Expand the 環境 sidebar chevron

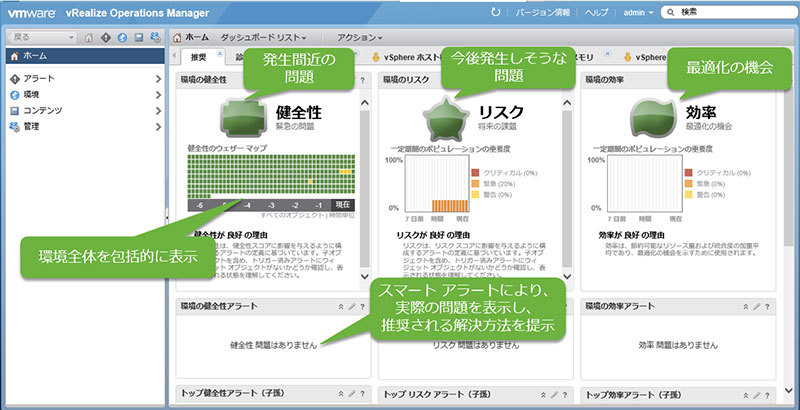(x=158, y=95)
